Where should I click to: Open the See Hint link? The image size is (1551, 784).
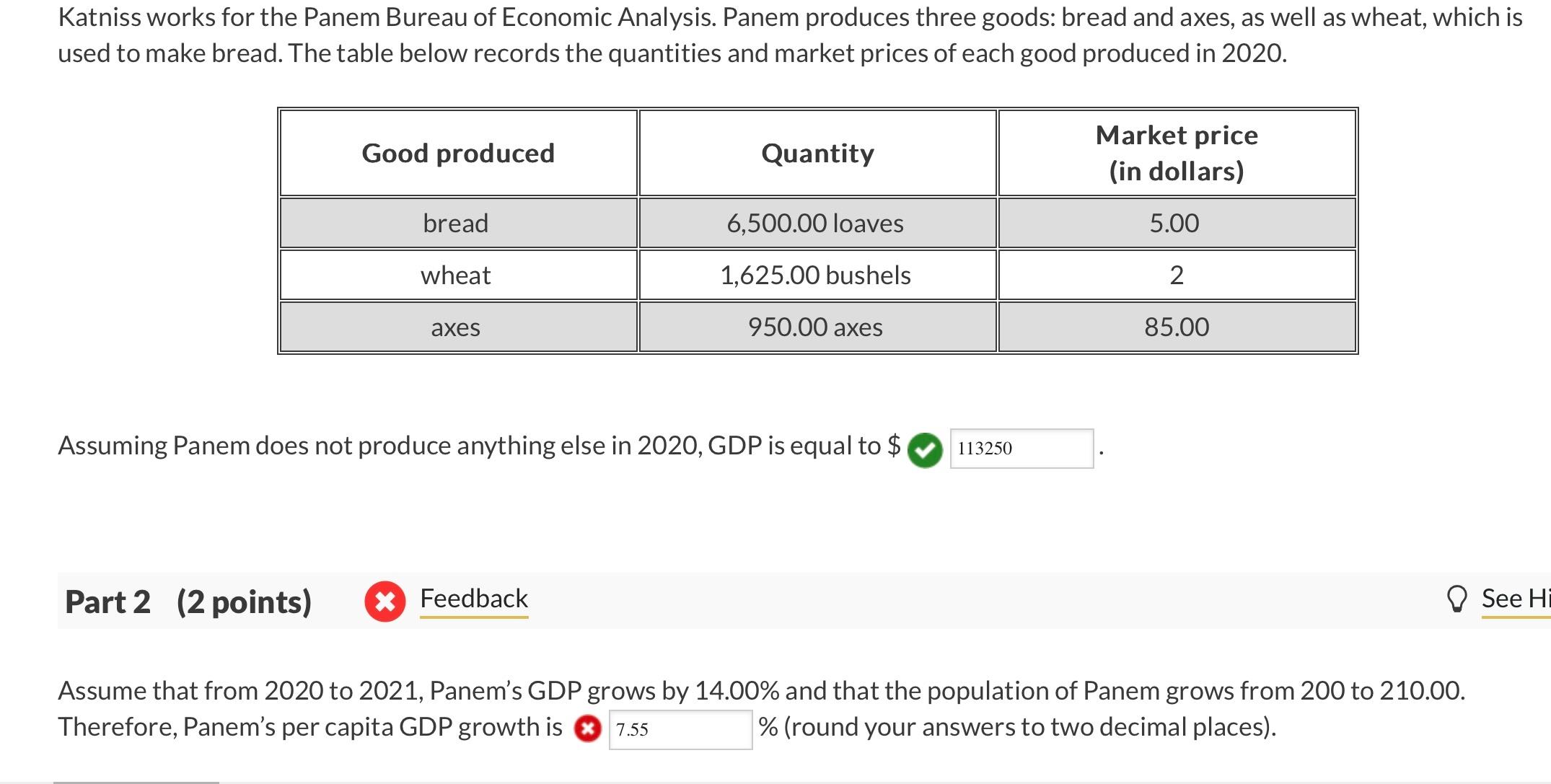pos(1516,599)
